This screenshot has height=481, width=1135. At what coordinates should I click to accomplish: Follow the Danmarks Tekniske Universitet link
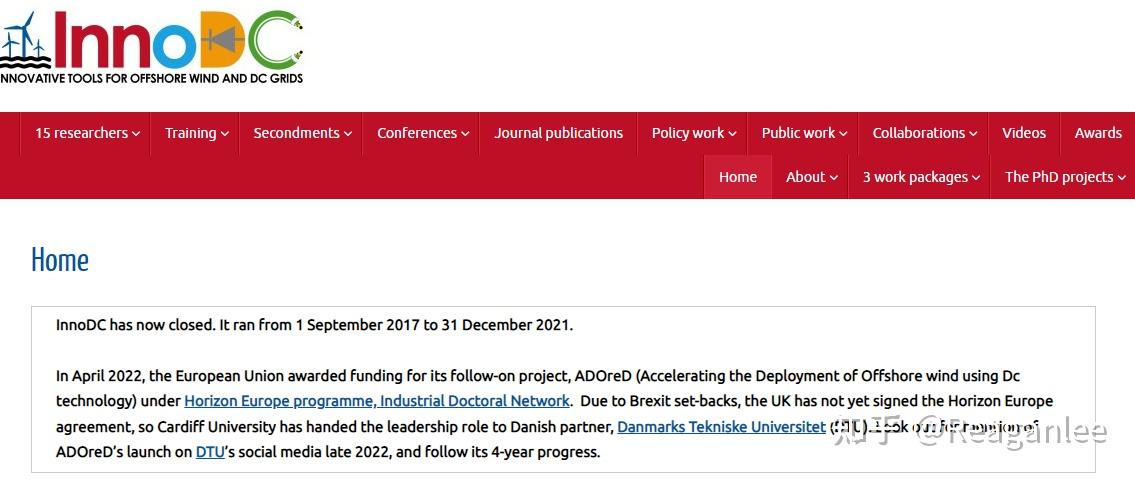(722, 427)
